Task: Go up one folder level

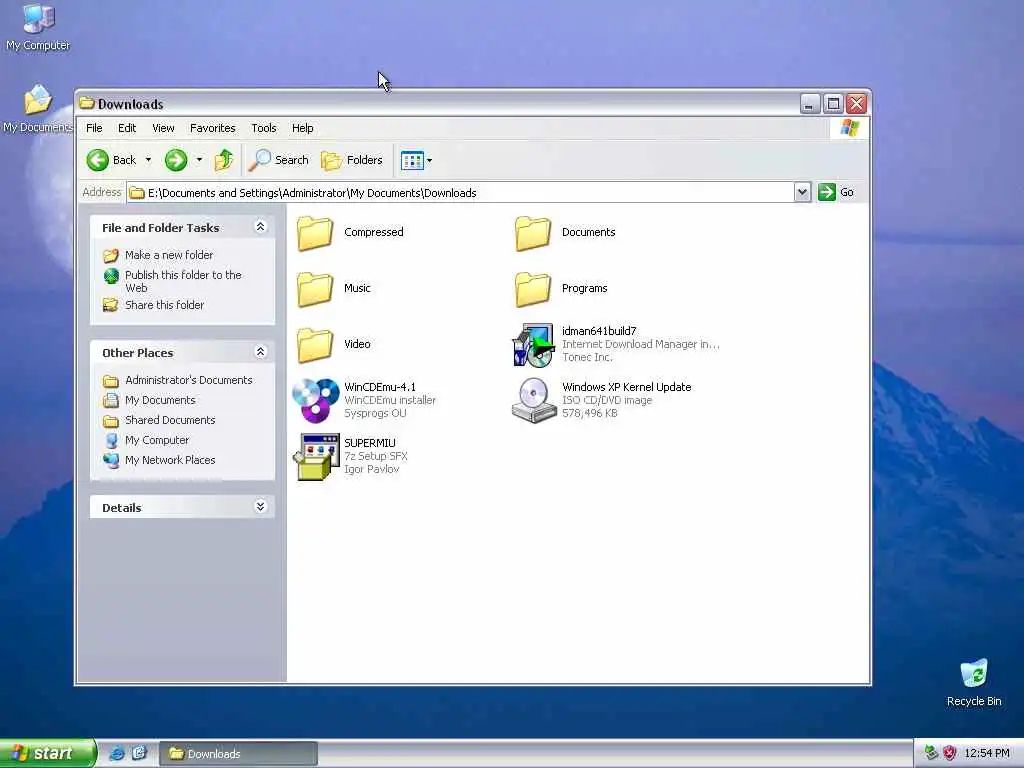Action: [224, 160]
